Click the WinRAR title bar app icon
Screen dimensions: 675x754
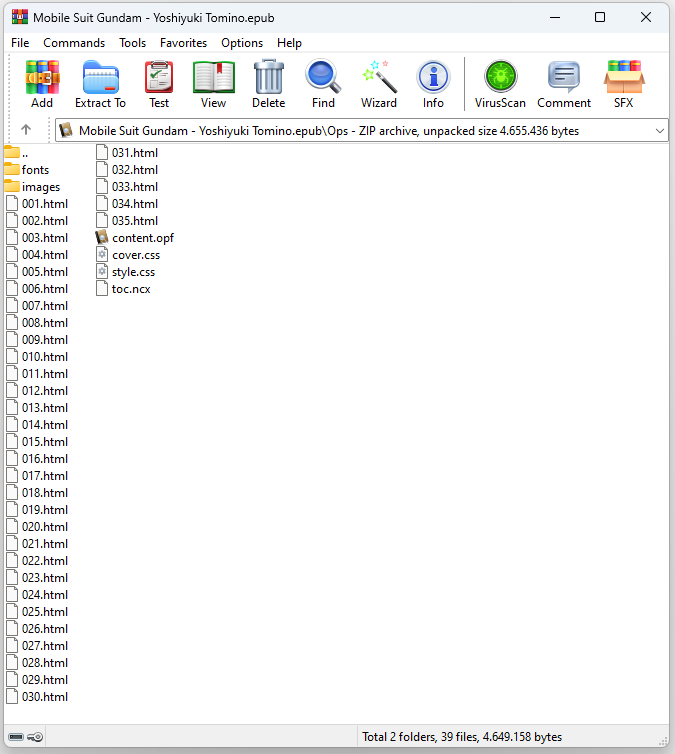pos(20,17)
